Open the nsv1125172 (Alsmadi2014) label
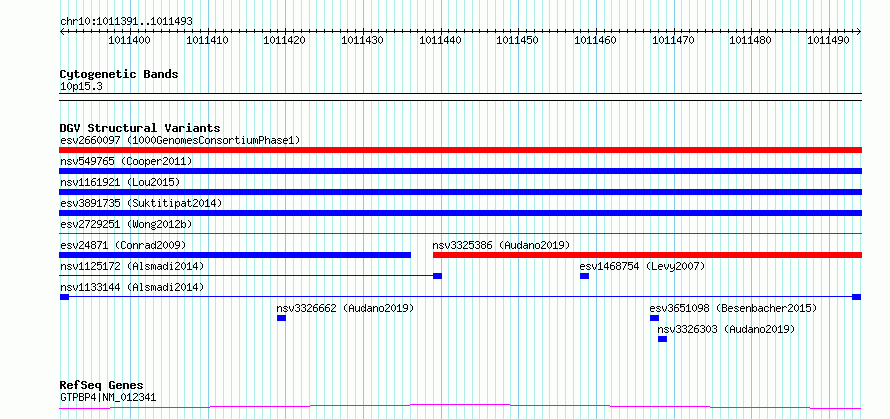The width and height of the screenshot is (890, 419). (132, 266)
